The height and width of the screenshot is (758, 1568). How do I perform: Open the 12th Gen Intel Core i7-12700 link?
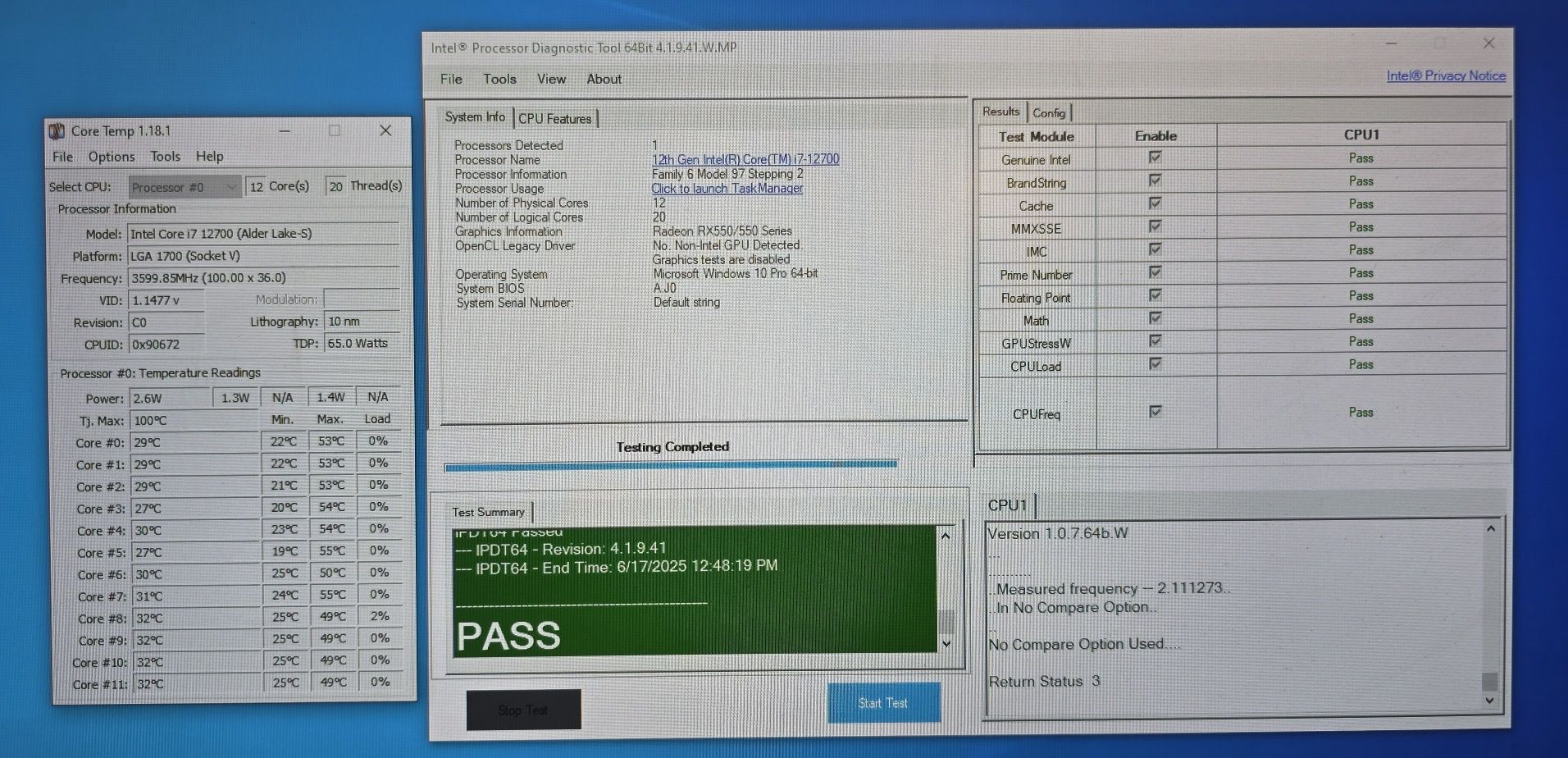745,159
